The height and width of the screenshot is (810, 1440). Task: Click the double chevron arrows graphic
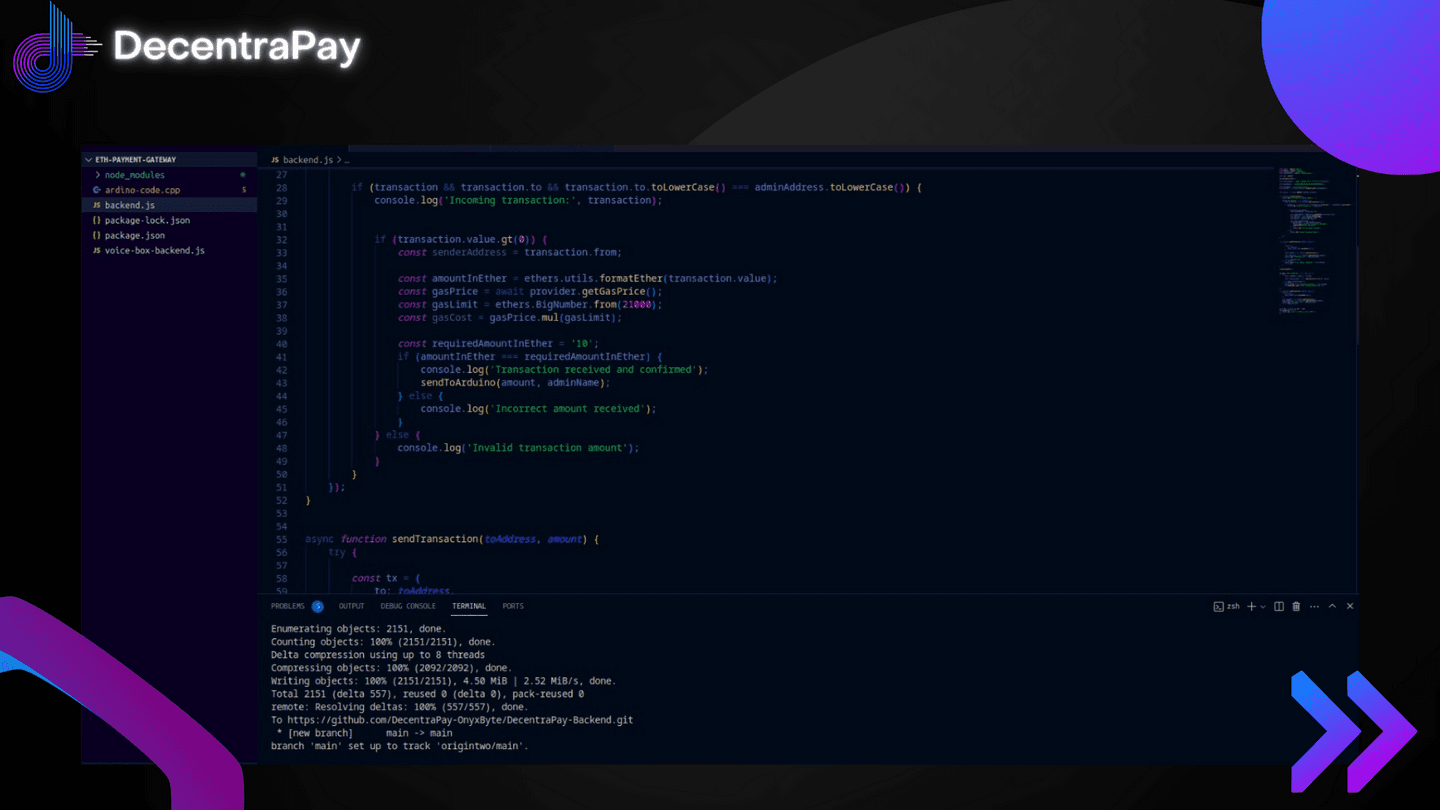pyautogui.click(x=1354, y=731)
